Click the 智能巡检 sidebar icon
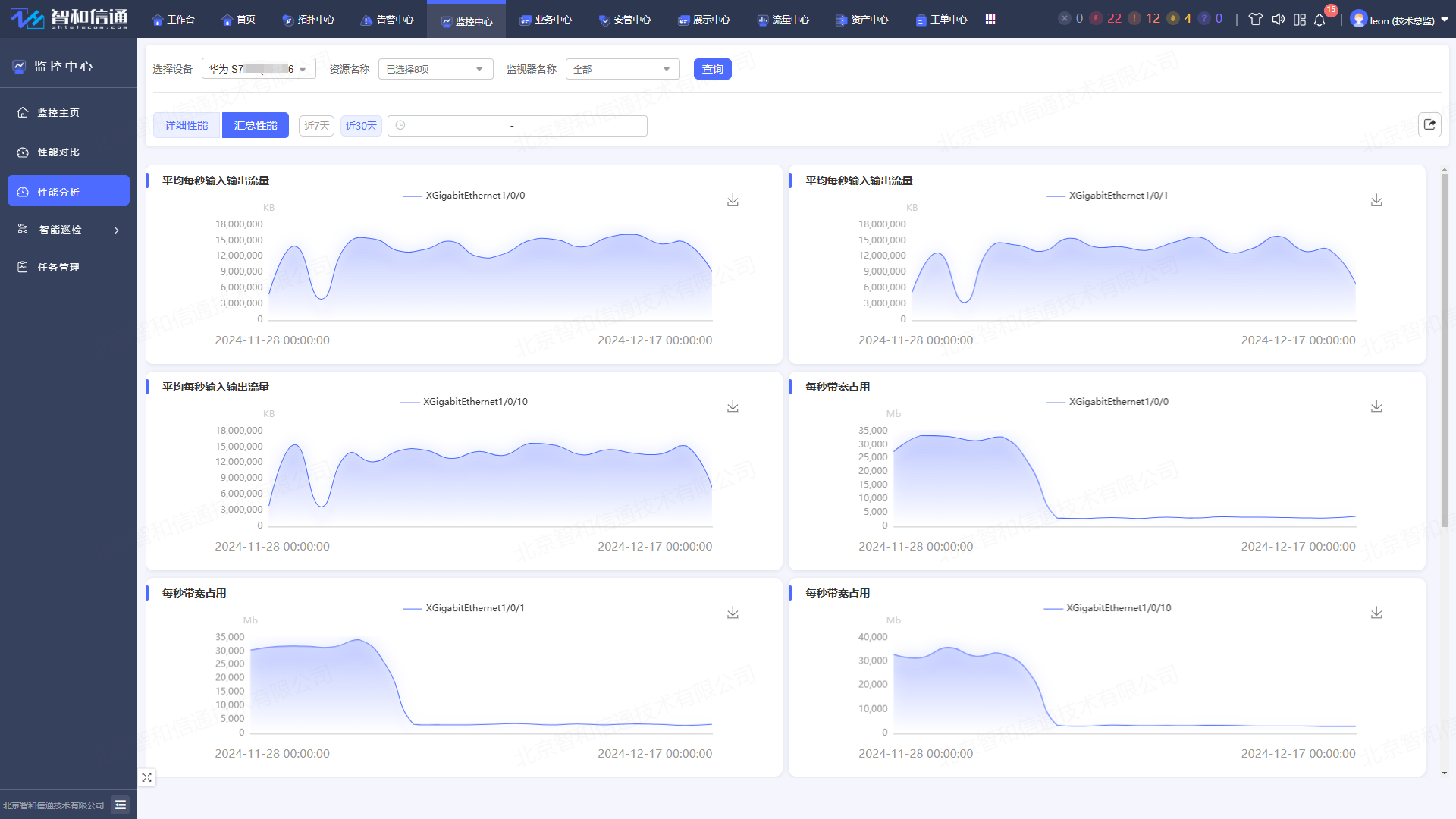 23,229
